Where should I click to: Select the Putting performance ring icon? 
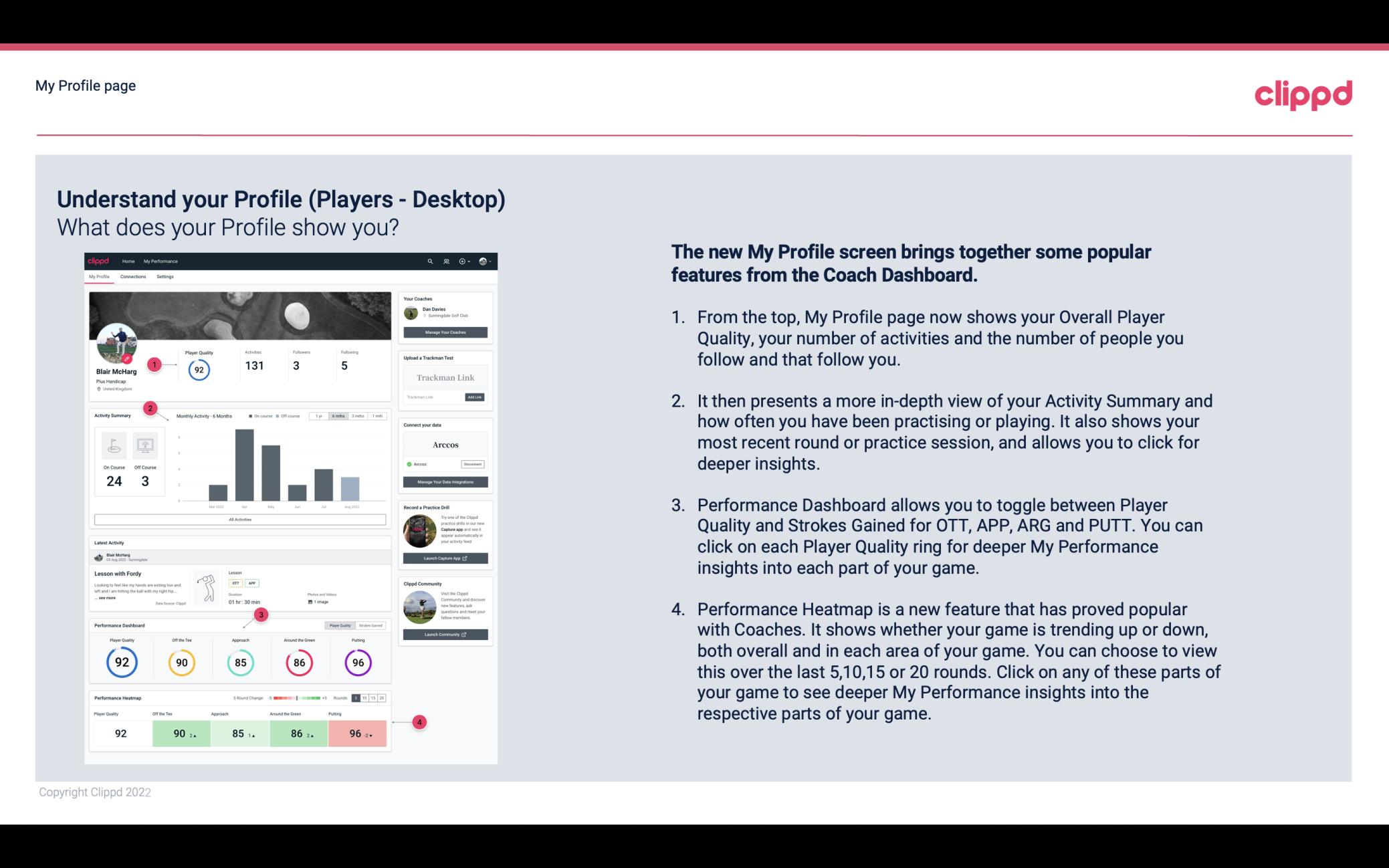click(357, 662)
